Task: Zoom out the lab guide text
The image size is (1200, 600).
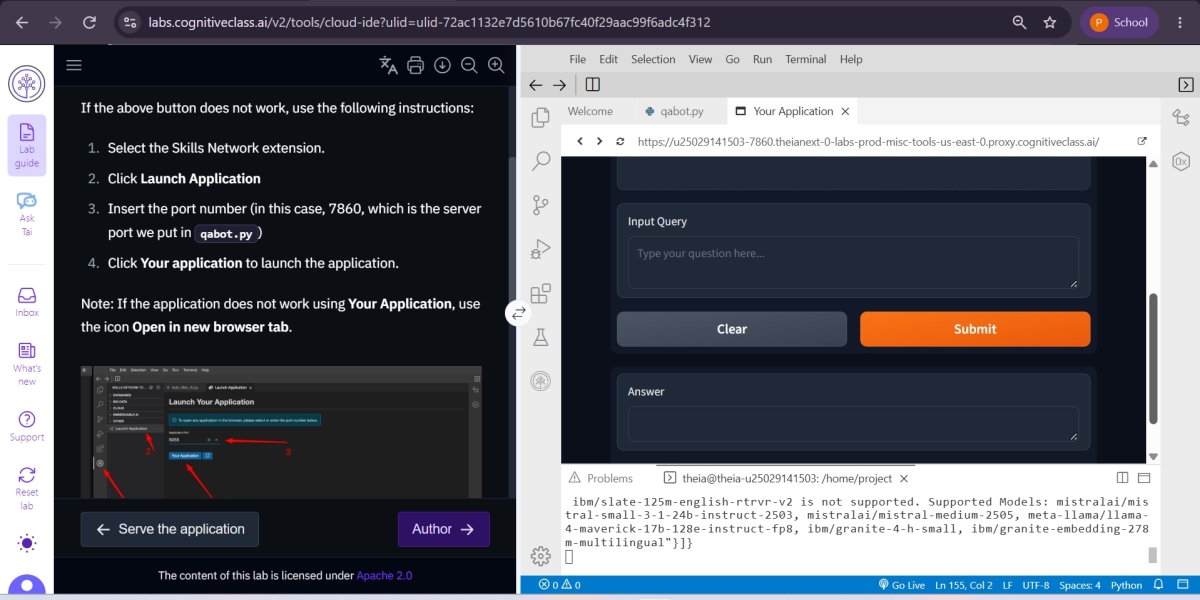Action: click(469, 66)
